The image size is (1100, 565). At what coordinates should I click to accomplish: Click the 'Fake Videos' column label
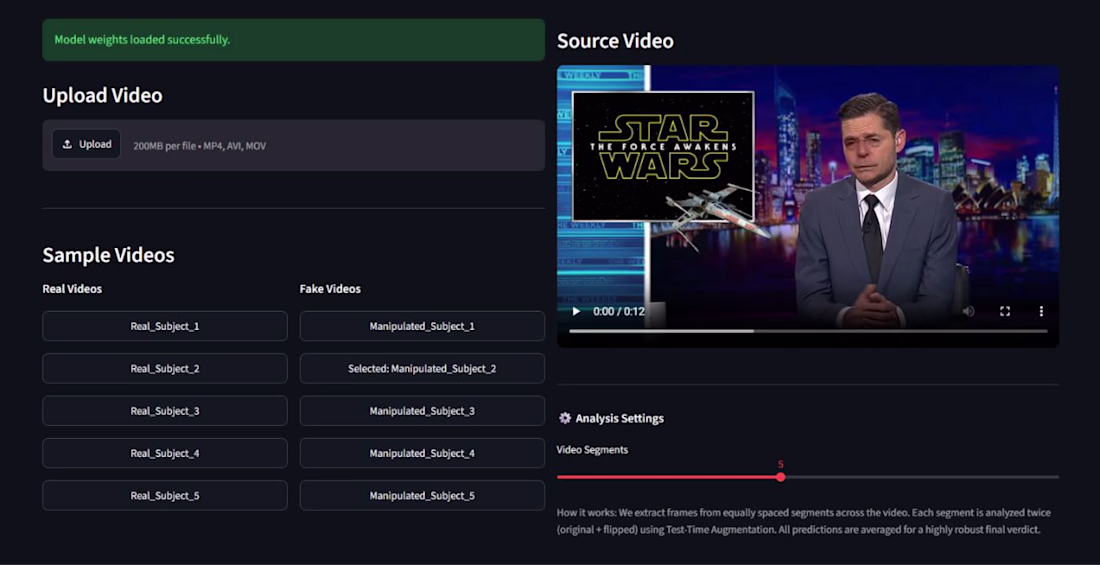click(x=330, y=288)
